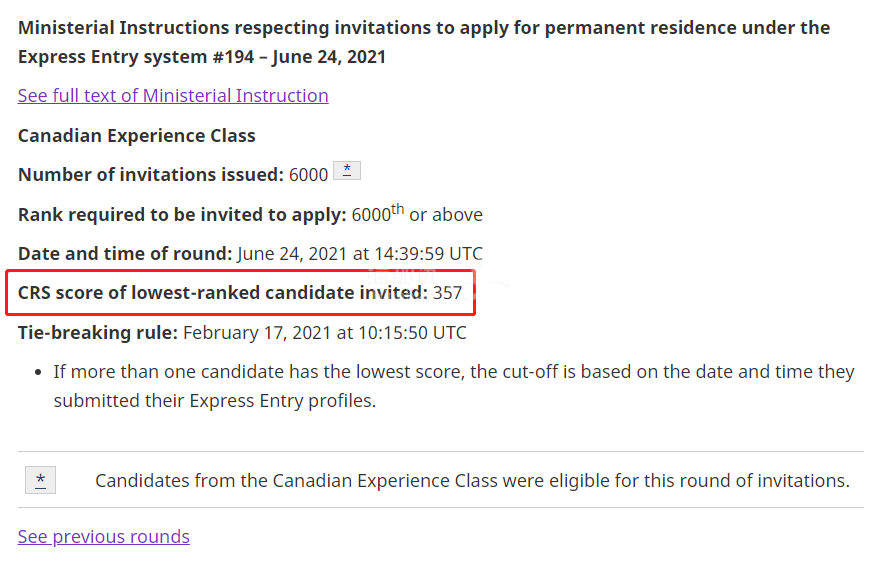Click the asterisk footnote marker beside 6000
881x564 pixels.
347,170
